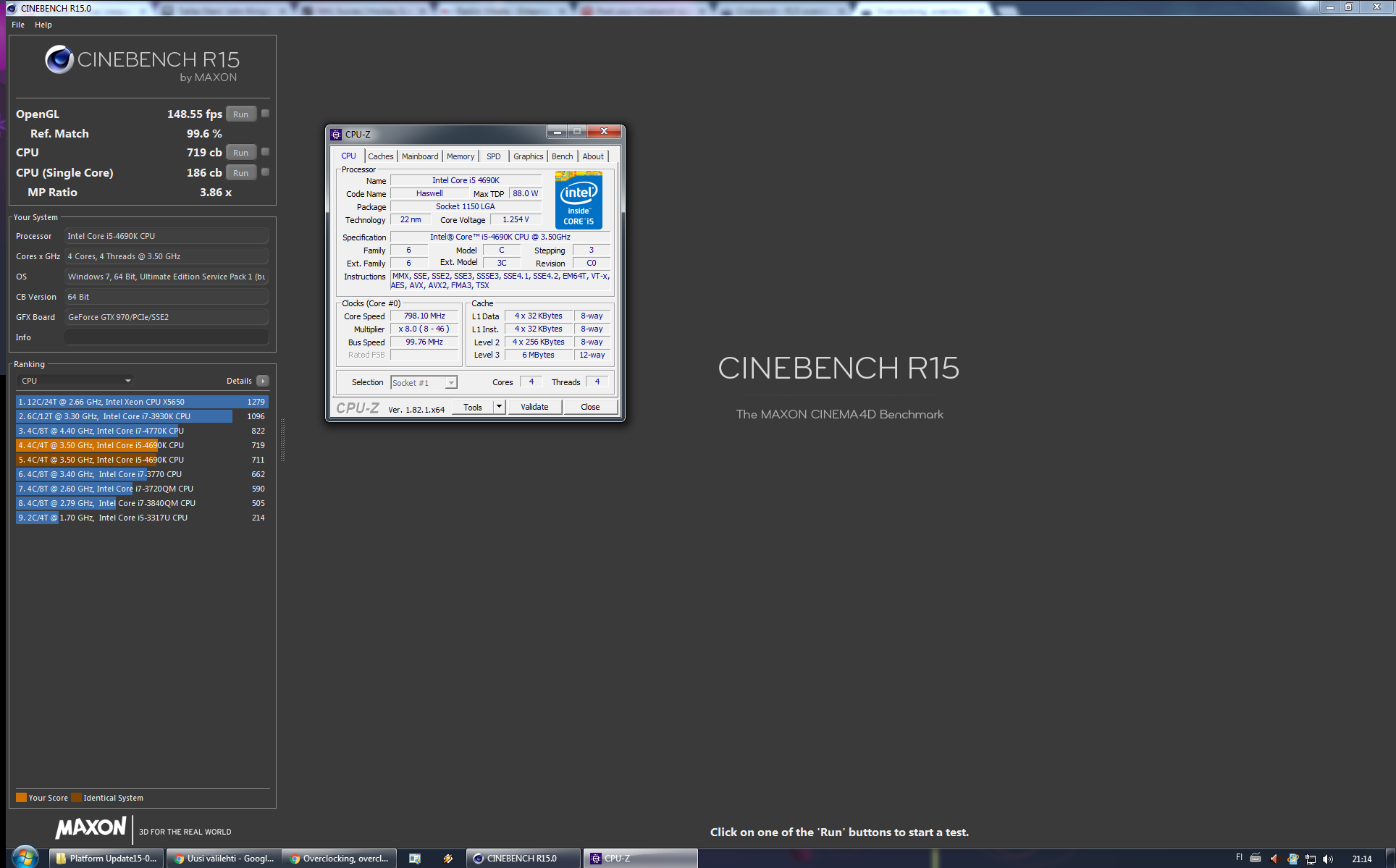The width and height of the screenshot is (1396, 868).
Task: Select ranking row Intel Core i7-3770
Action: pos(142,474)
